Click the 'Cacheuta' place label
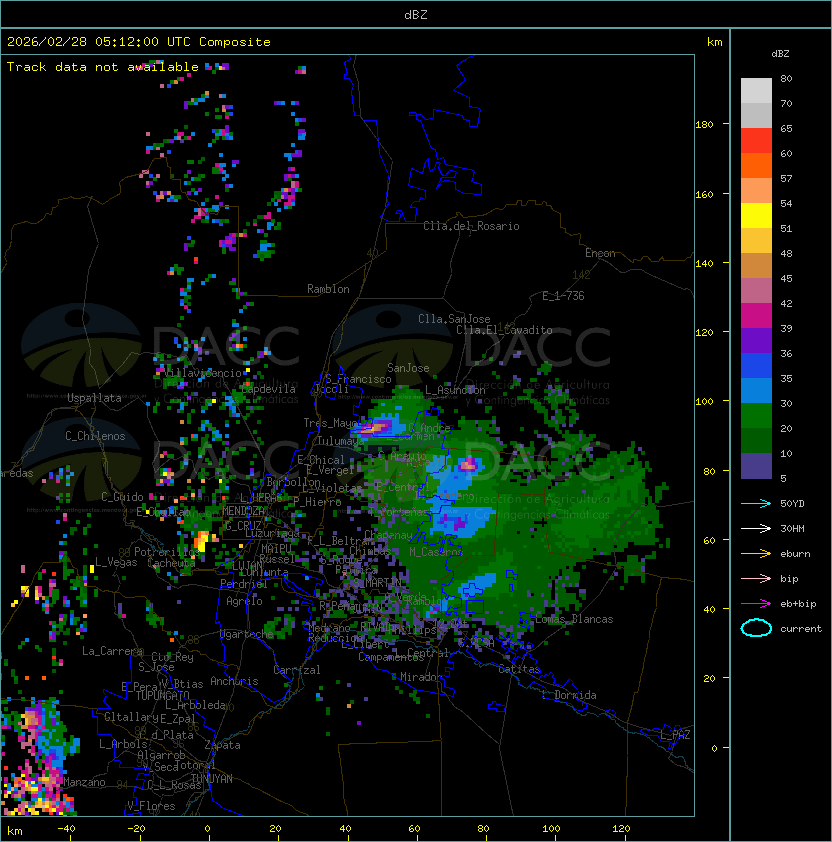The width and height of the screenshot is (832, 842). [x=171, y=563]
